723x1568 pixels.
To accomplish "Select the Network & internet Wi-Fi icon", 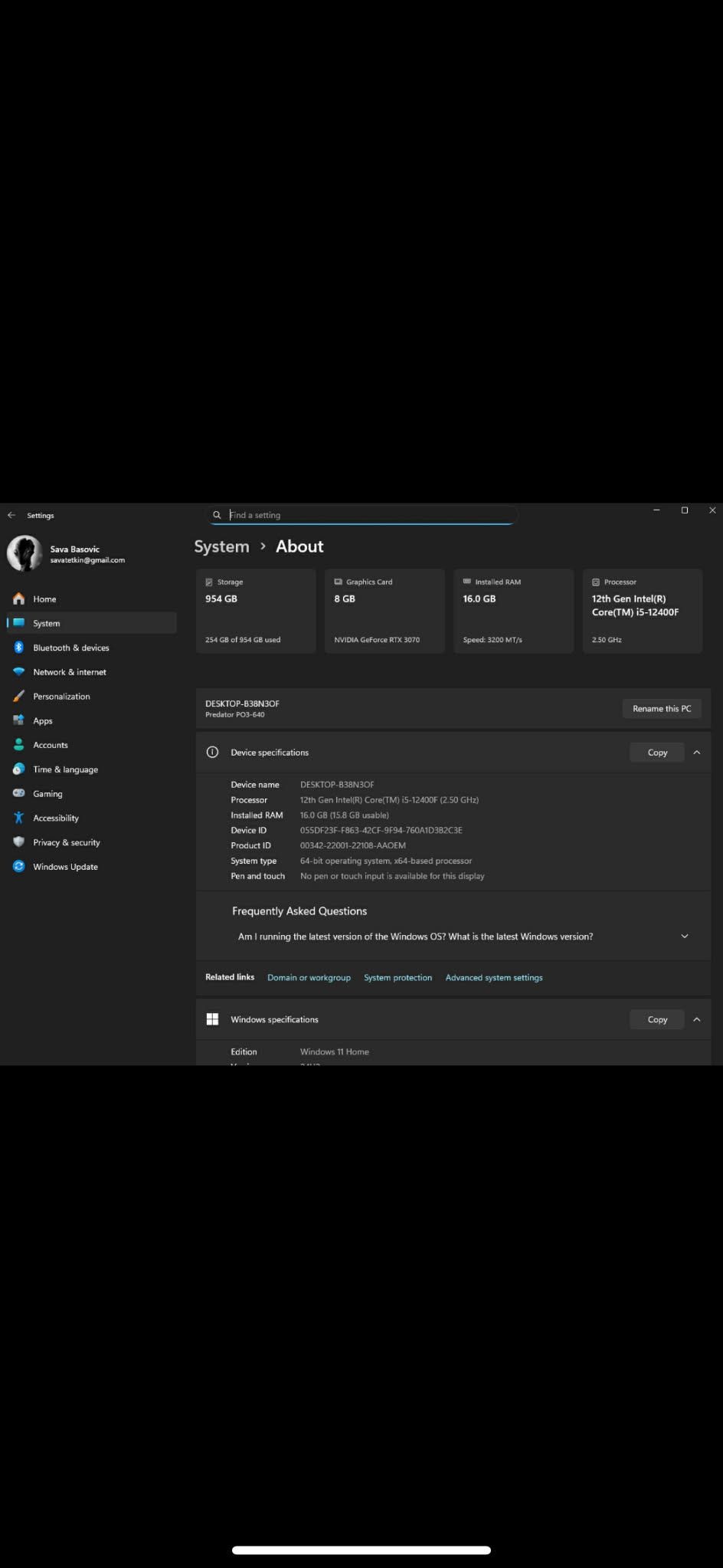I will (19, 672).
